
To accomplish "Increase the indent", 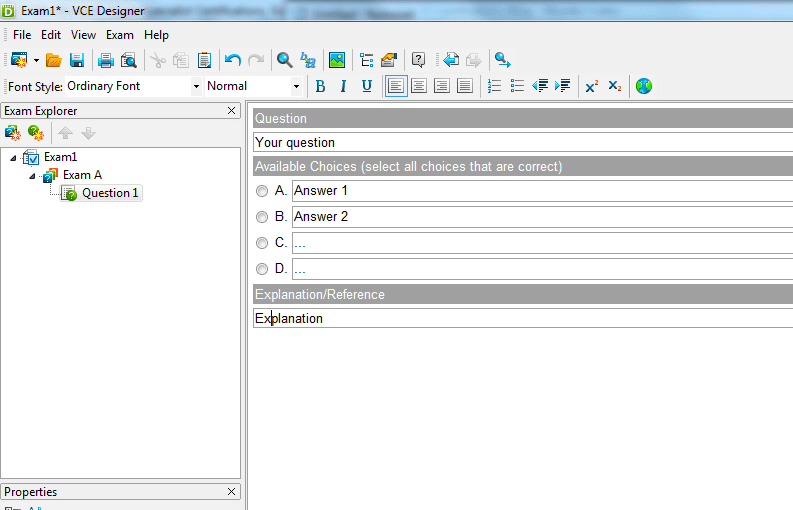I will [x=562, y=86].
